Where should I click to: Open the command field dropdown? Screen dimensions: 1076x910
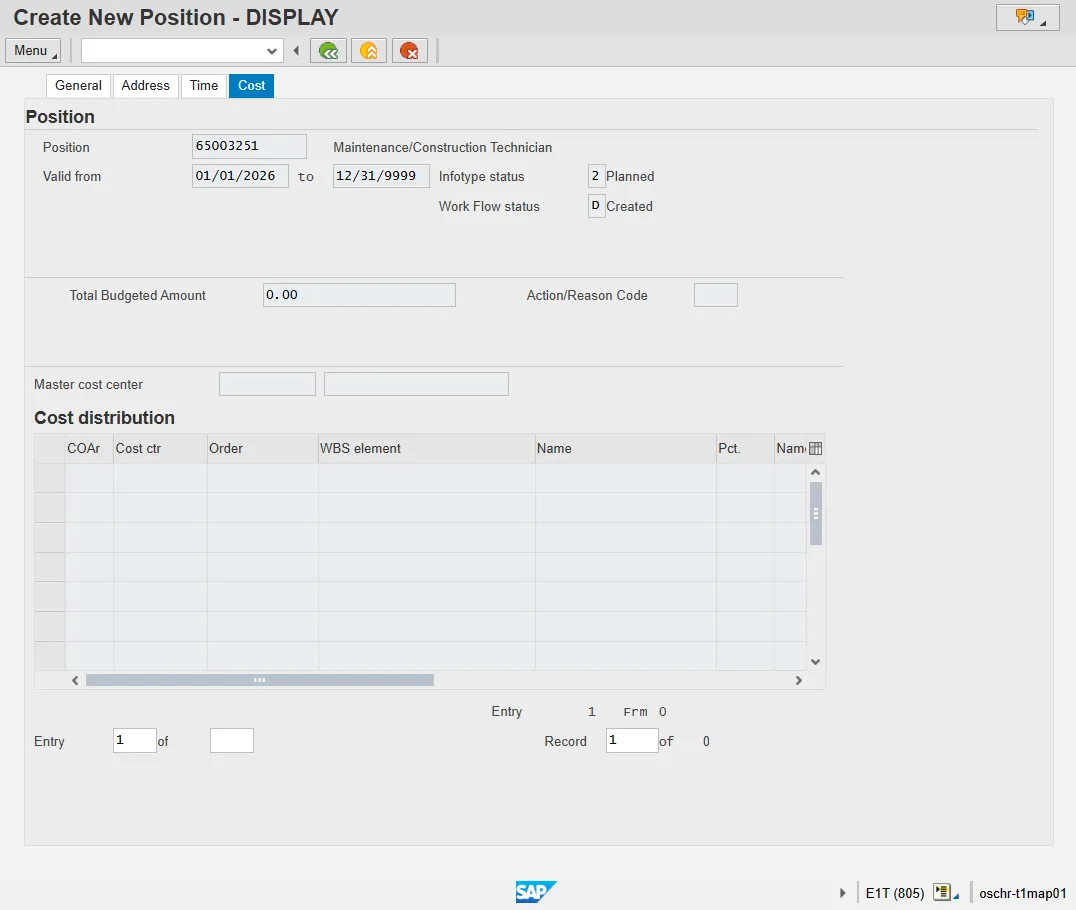pos(272,51)
